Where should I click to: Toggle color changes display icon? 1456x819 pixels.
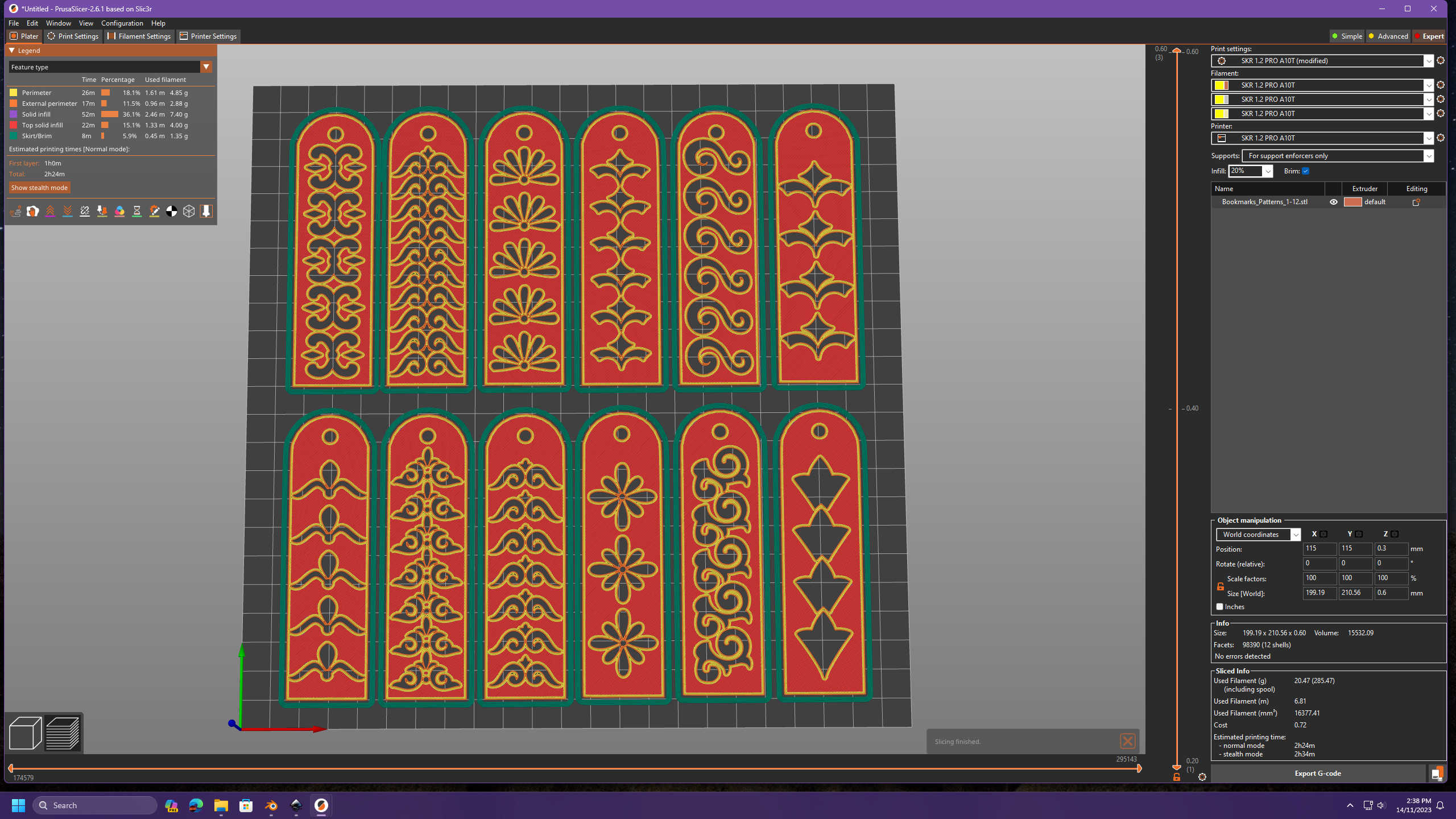pos(119,211)
